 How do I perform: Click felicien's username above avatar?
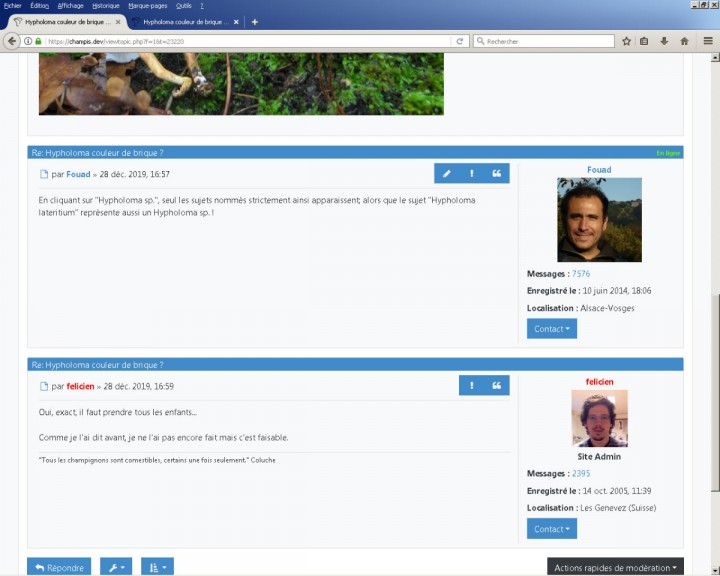coord(599,382)
